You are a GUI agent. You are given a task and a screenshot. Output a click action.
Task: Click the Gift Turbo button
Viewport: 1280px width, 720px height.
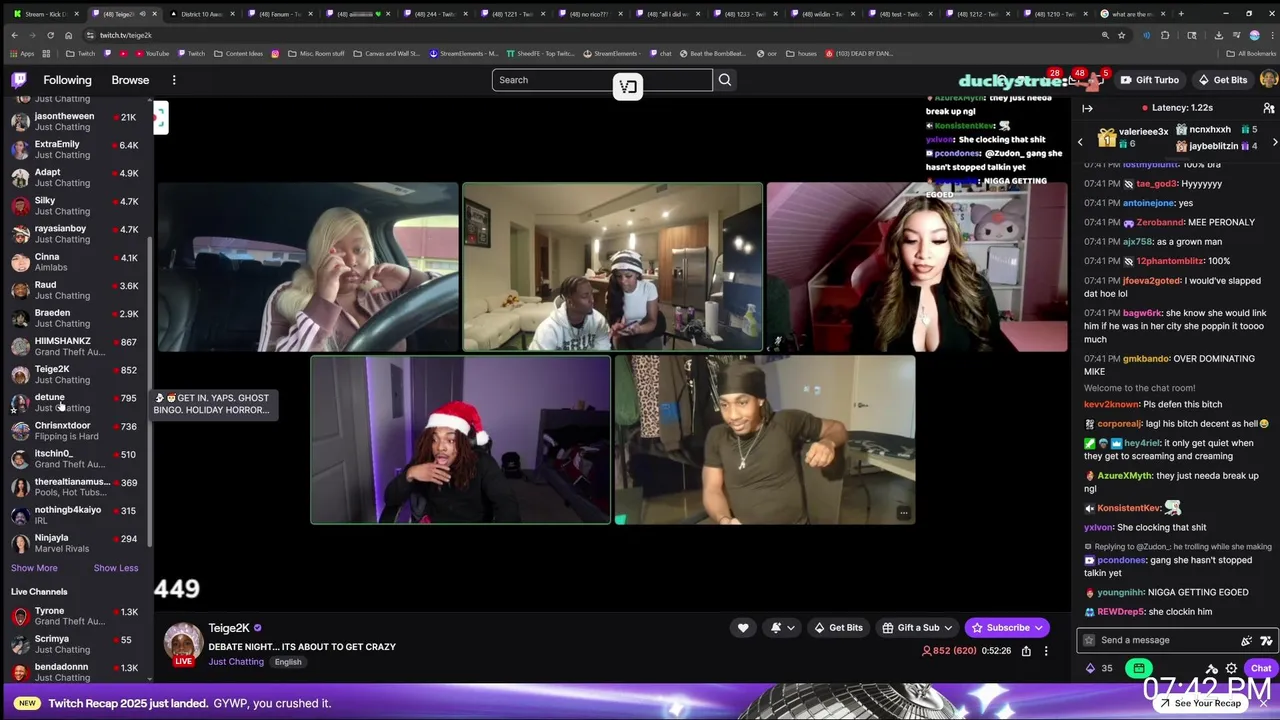[1150, 80]
